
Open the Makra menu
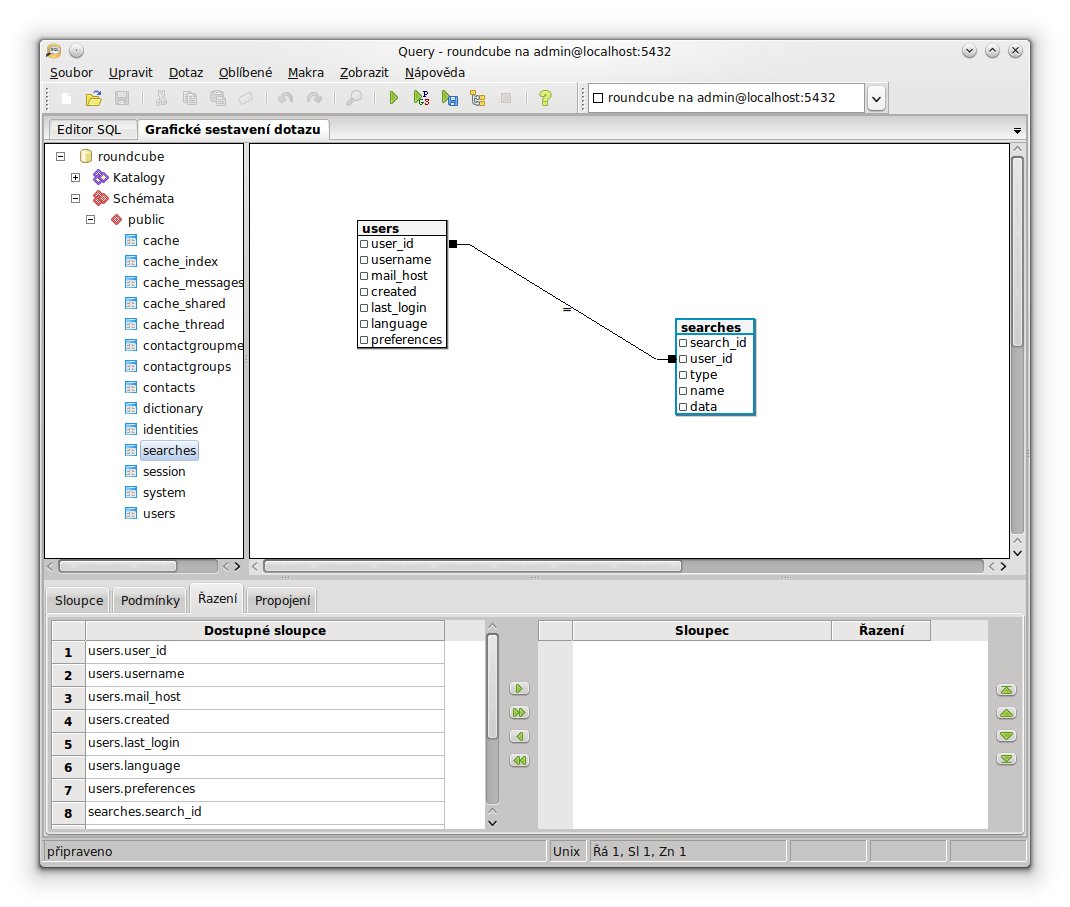tap(306, 72)
